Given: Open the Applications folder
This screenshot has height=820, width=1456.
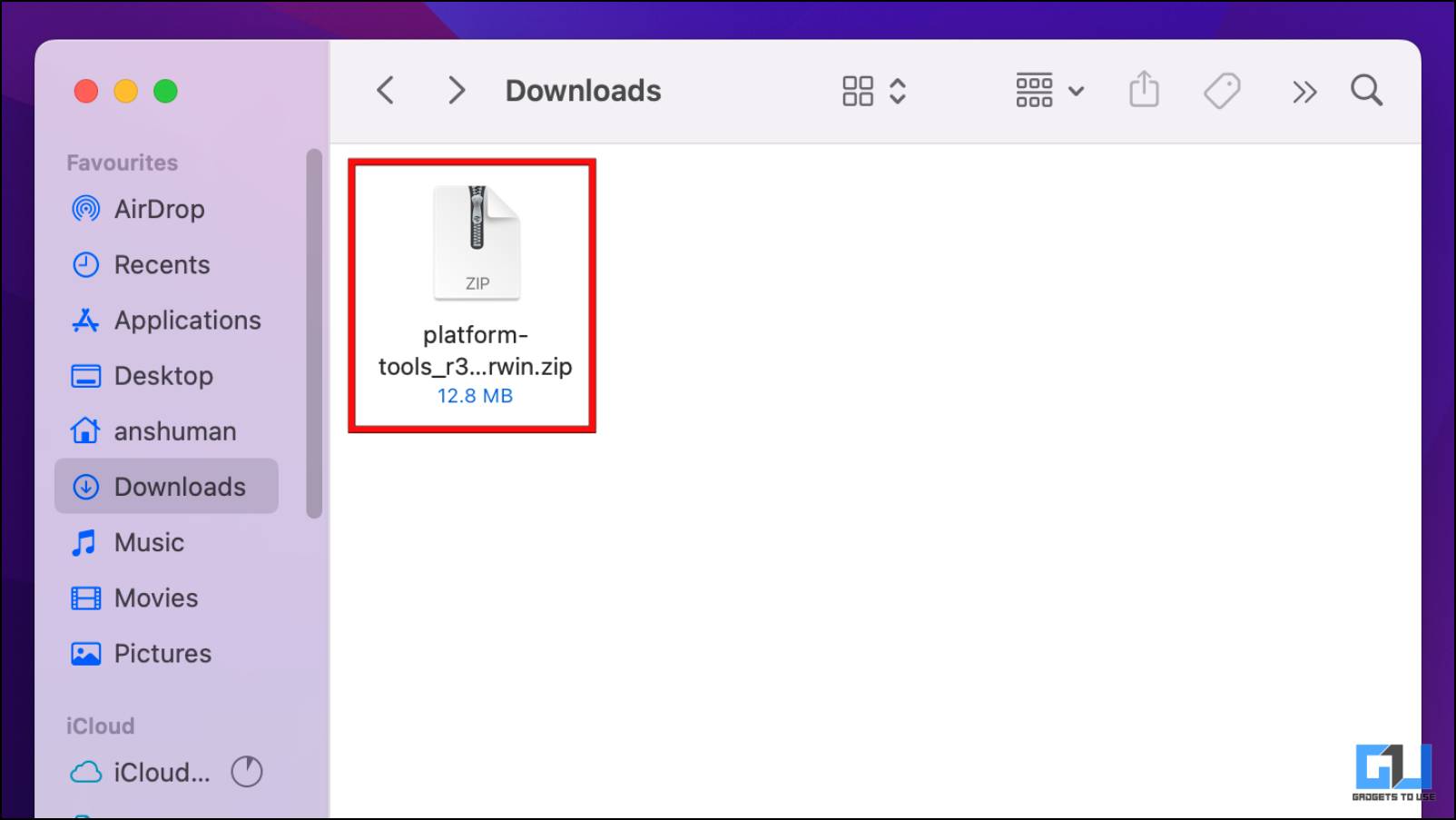Looking at the screenshot, I should click(x=186, y=320).
